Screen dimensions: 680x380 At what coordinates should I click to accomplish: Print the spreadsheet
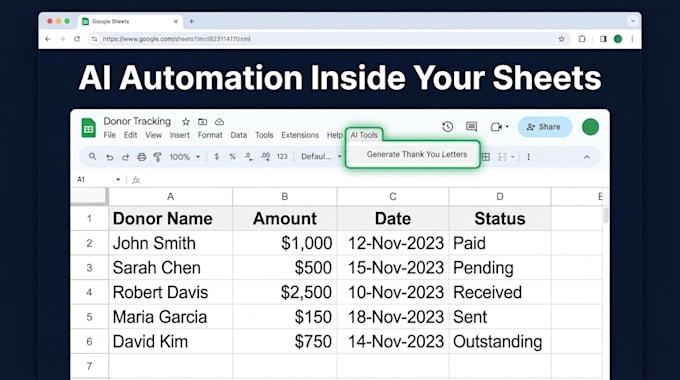point(141,157)
